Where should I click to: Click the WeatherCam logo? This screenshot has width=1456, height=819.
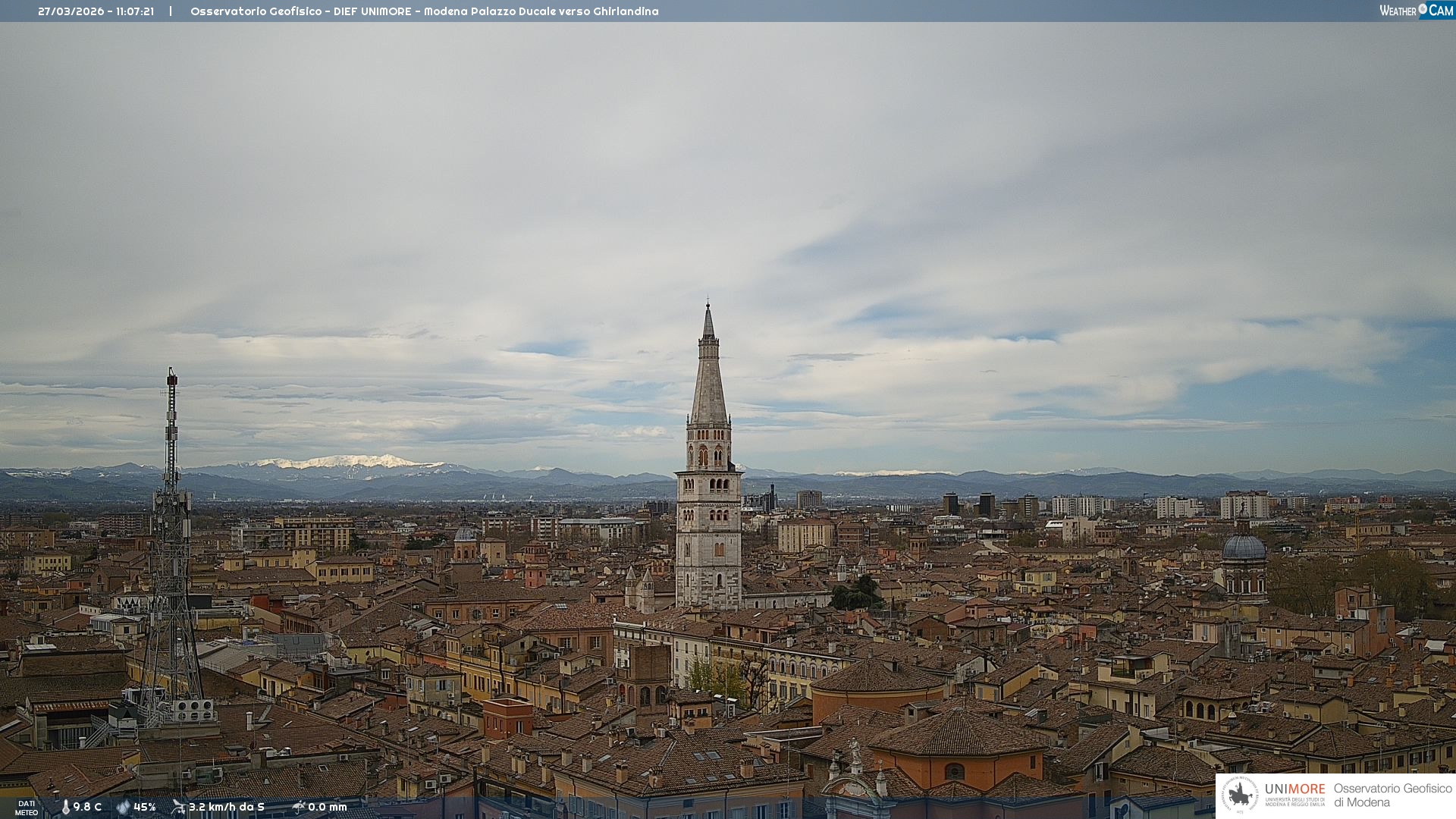point(1416,11)
